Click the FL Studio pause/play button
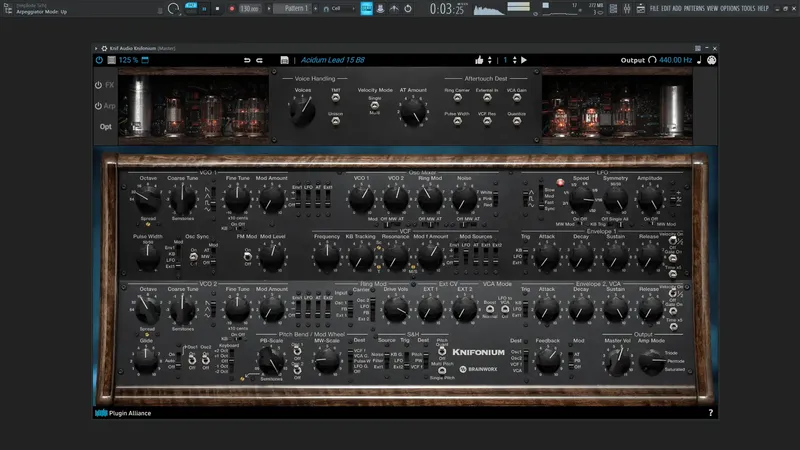The height and width of the screenshot is (450, 800). [204, 9]
